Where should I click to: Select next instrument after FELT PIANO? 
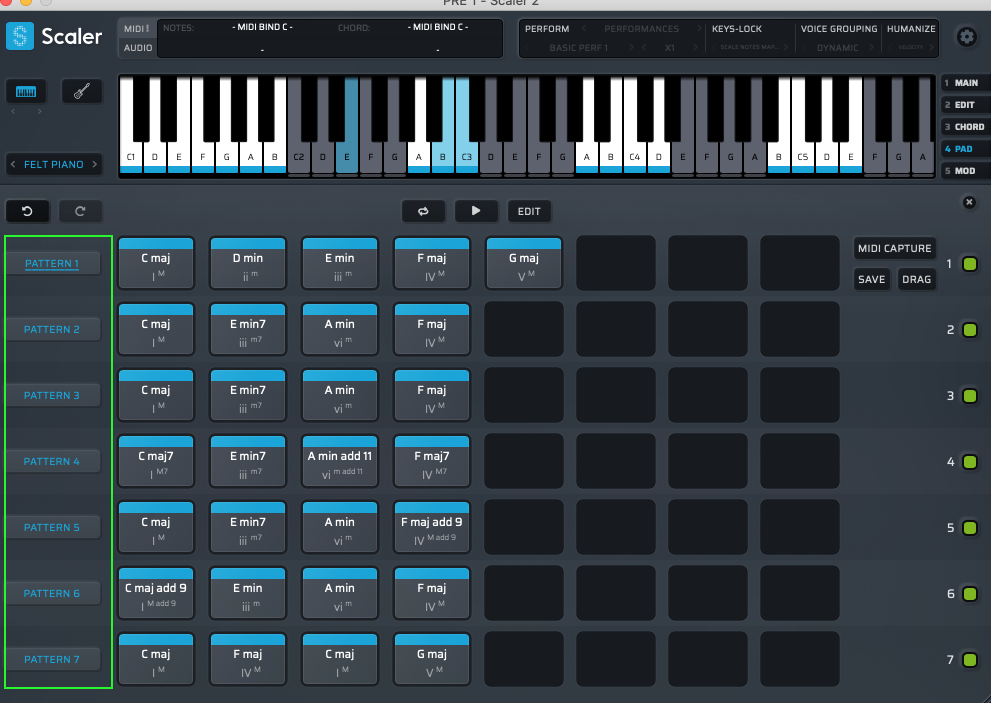pyautogui.click(x=95, y=164)
